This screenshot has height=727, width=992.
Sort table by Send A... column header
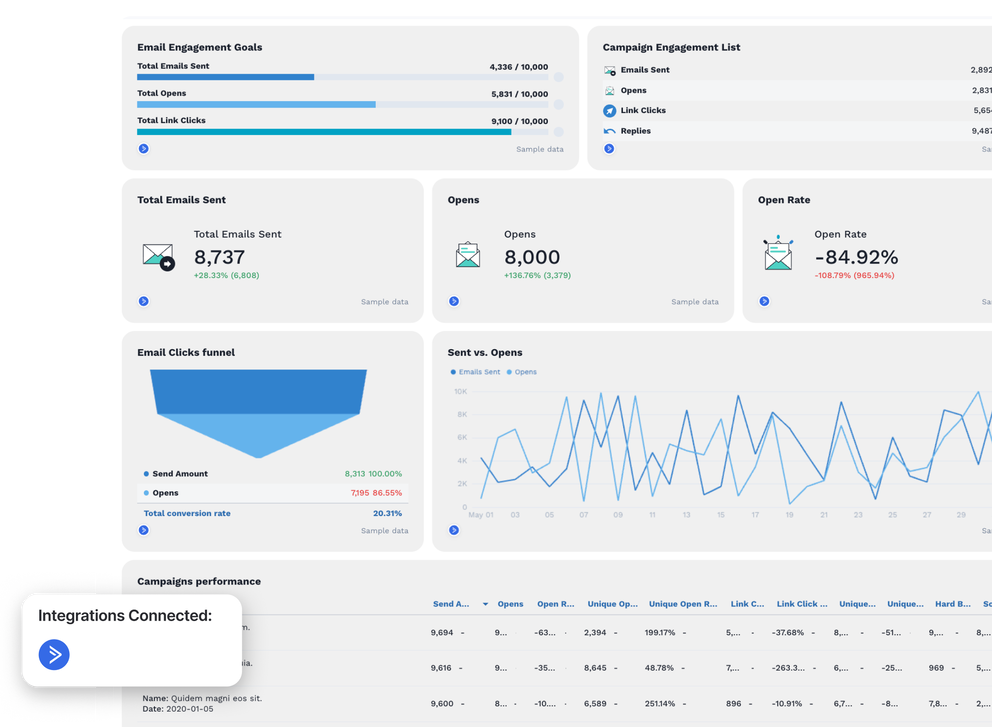click(451, 604)
